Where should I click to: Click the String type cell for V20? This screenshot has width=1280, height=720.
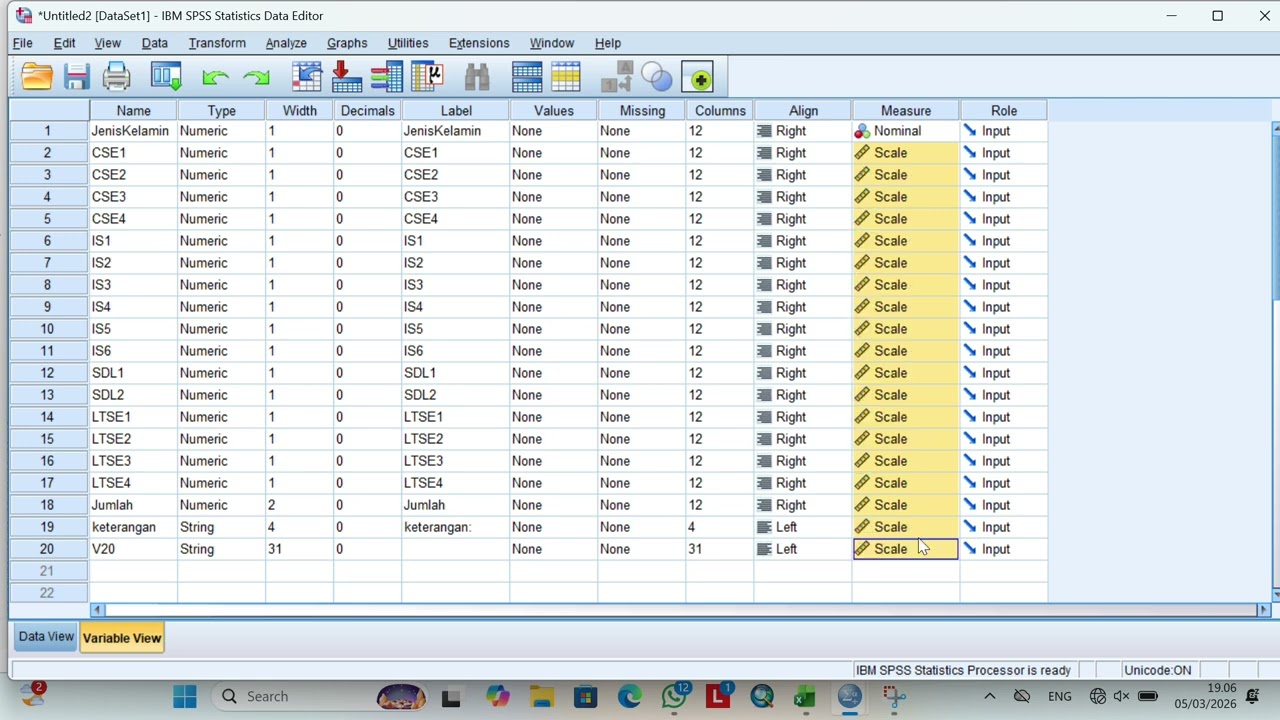(221, 549)
